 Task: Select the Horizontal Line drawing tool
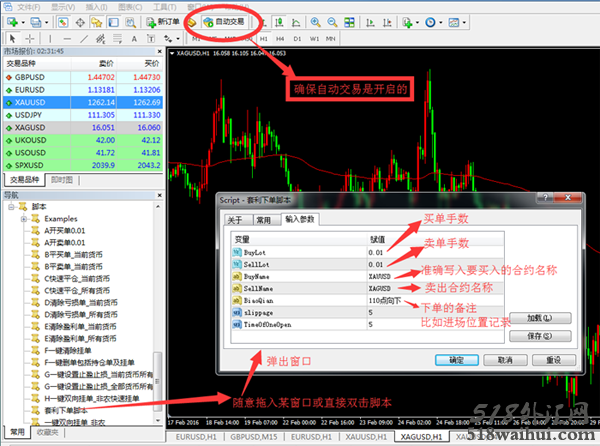coord(67,38)
